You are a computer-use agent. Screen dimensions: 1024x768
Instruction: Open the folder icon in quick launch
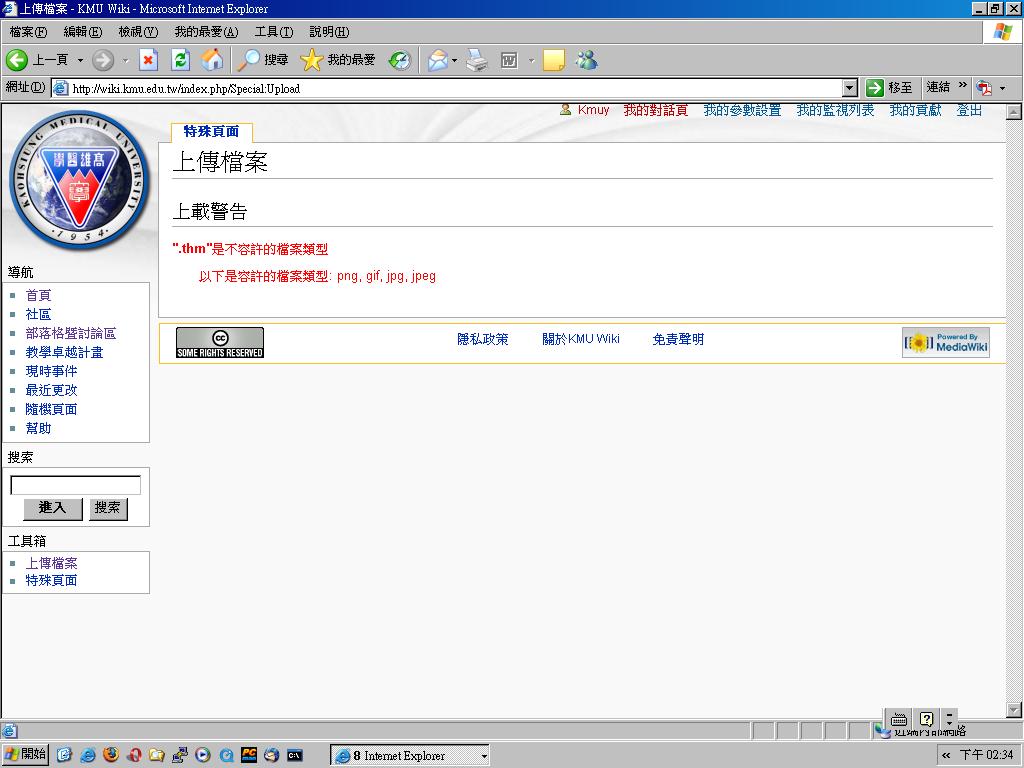click(157, 755)
